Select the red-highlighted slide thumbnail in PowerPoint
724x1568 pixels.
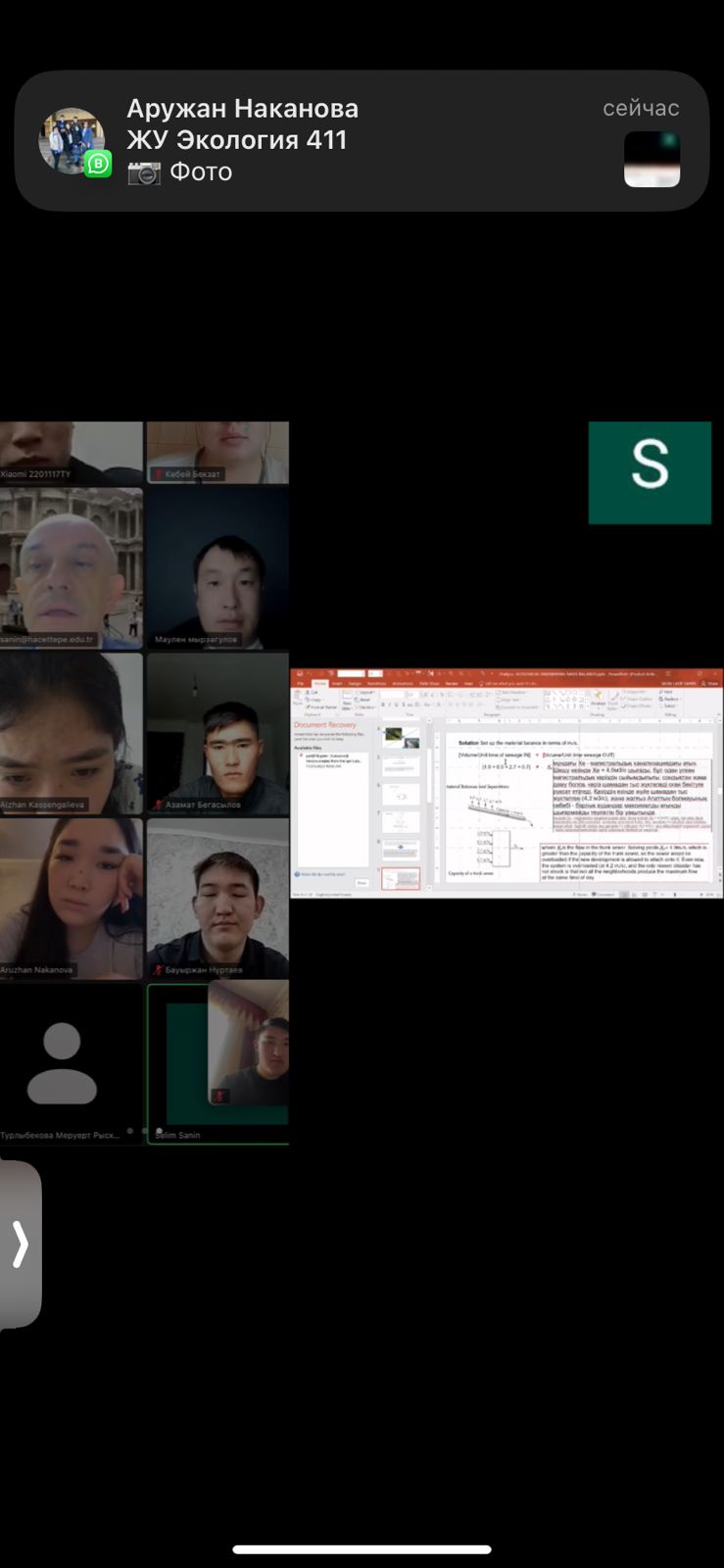click(x=400, y=879)
